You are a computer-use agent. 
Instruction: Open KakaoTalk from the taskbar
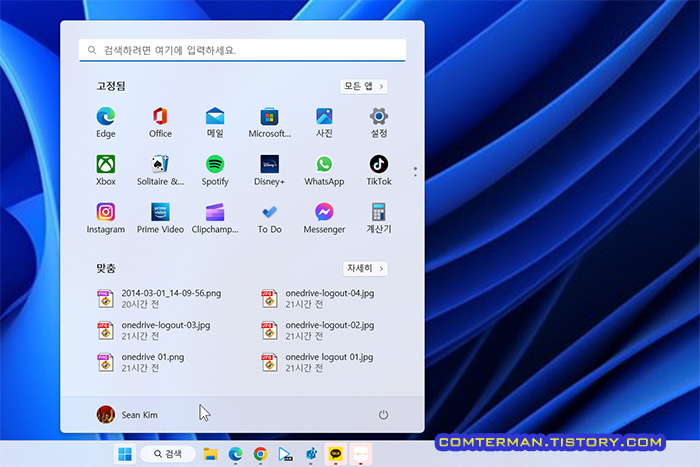336,454
